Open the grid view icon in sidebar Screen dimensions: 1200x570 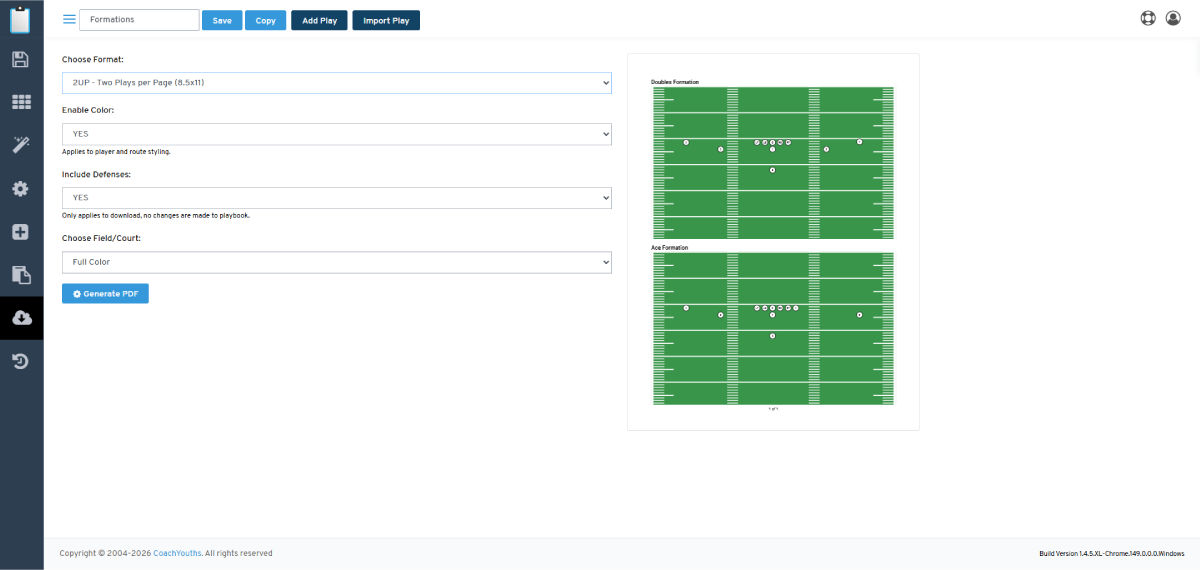click(x=21, y=102)
